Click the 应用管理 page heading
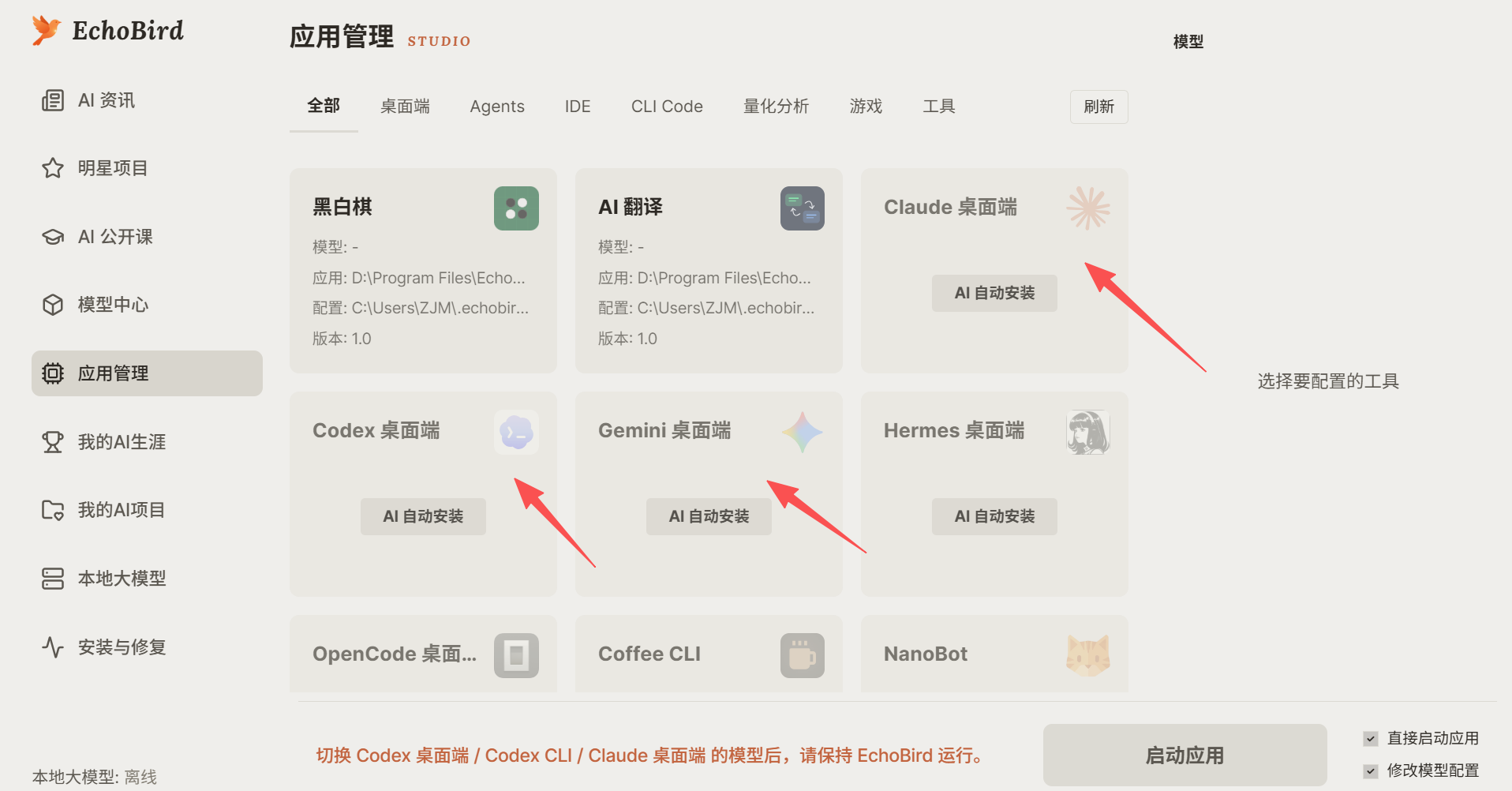This screenshot has height=791, width=1512. [342, 36]
